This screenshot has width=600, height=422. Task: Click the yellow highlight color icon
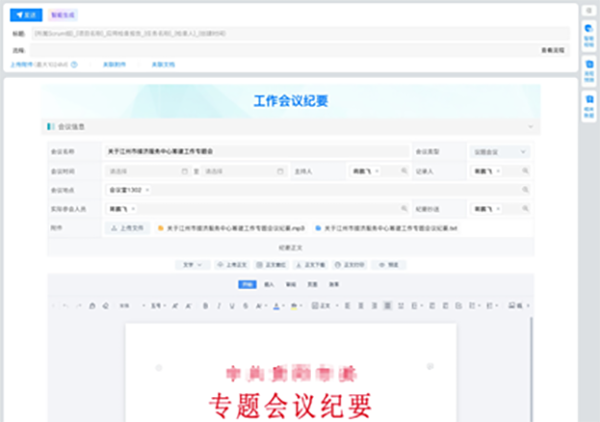coord(294,306)
